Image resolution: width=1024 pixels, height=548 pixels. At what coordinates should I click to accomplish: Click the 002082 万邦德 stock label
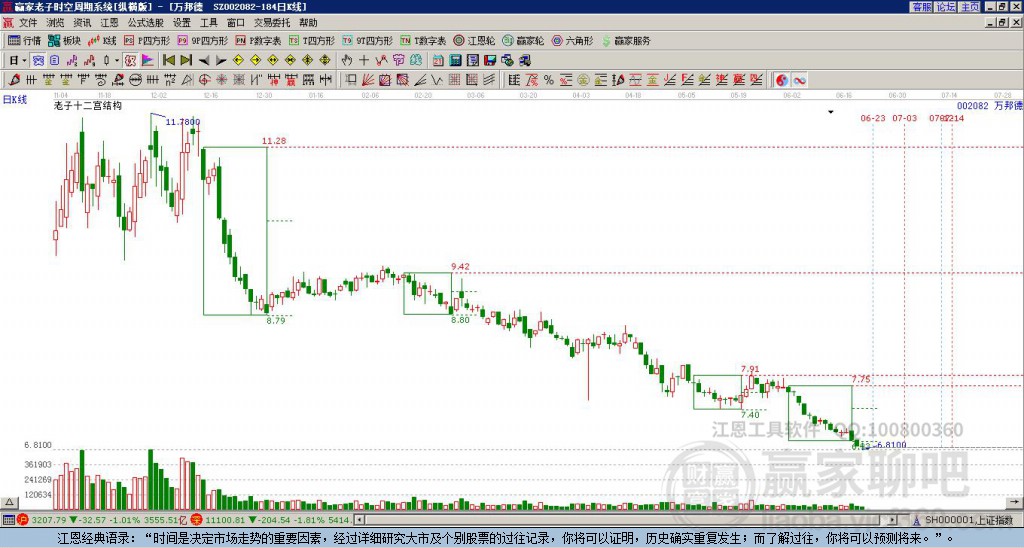(989, 105)
